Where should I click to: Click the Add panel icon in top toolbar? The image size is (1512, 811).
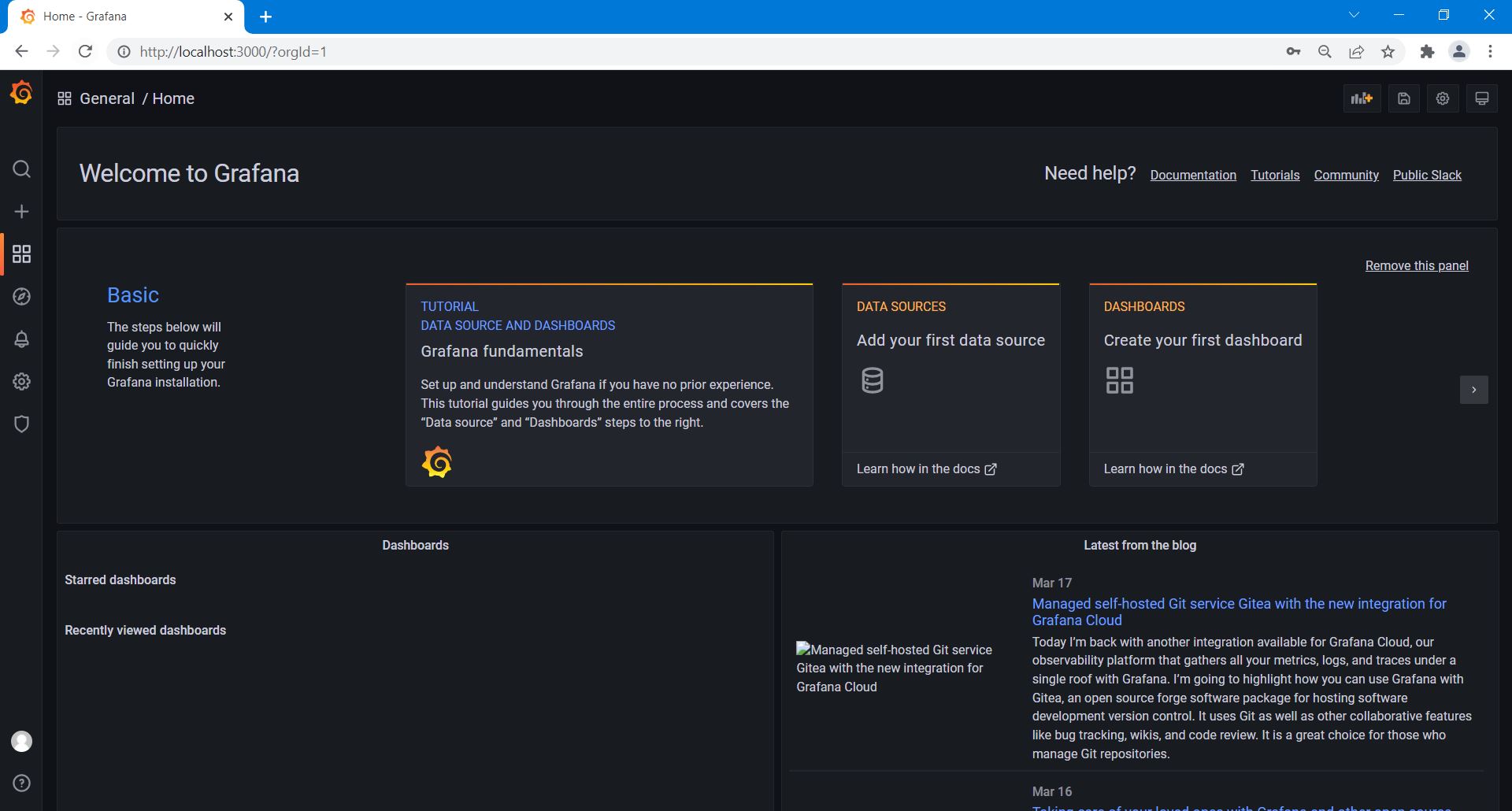point(1362,98)
